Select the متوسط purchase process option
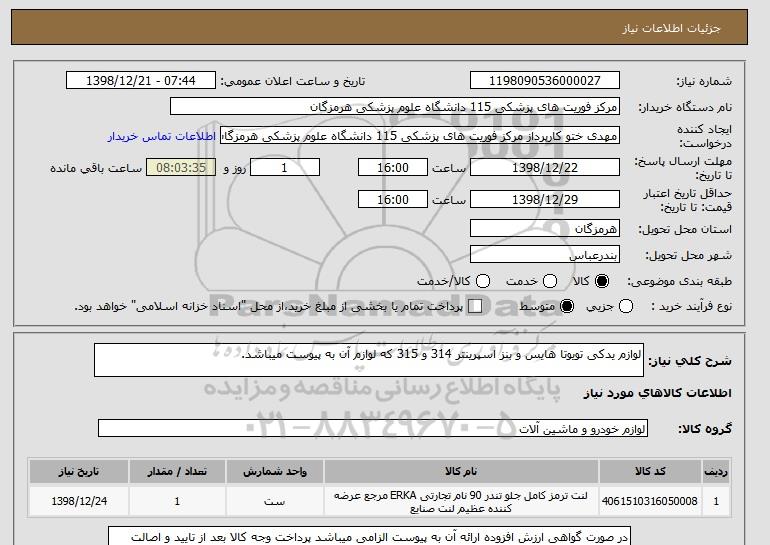770x545 pixels. (567, 306)
